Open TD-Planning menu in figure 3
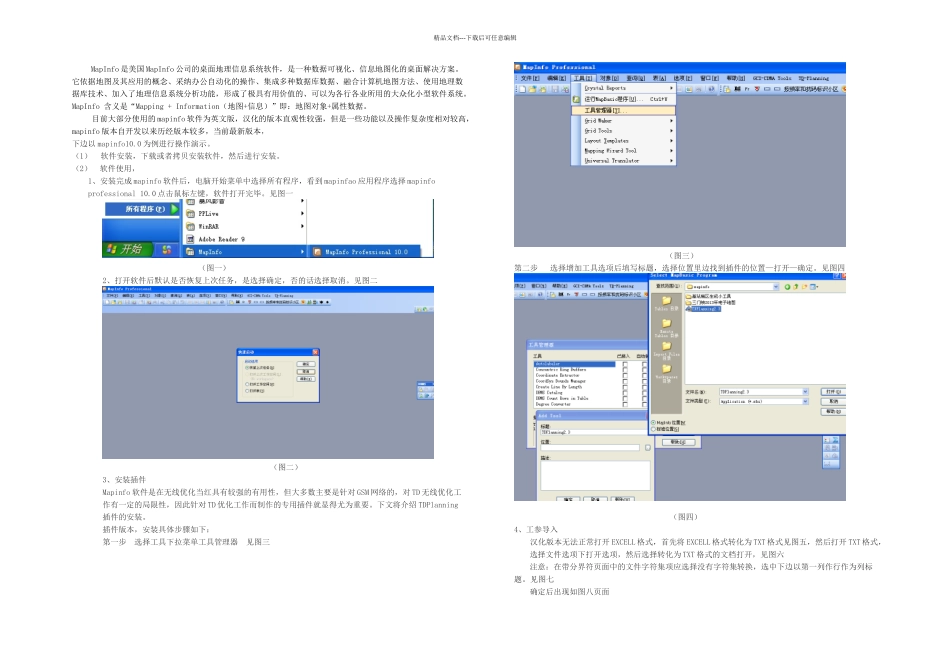This screenshot has width=950, height=672. point(814,78)
